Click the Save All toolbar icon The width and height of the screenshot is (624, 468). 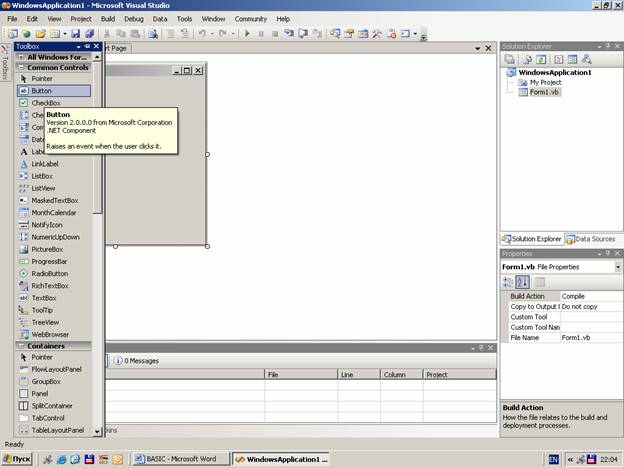[x=90, y=34]
